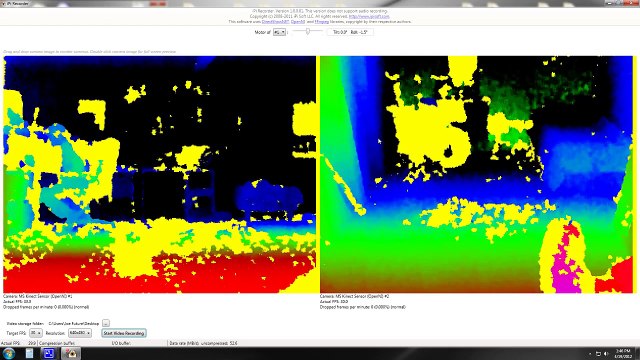
Task: Click 'Camera: MS Kinect Sensor (OpenNI) #2' label
Action: (354, 296)
